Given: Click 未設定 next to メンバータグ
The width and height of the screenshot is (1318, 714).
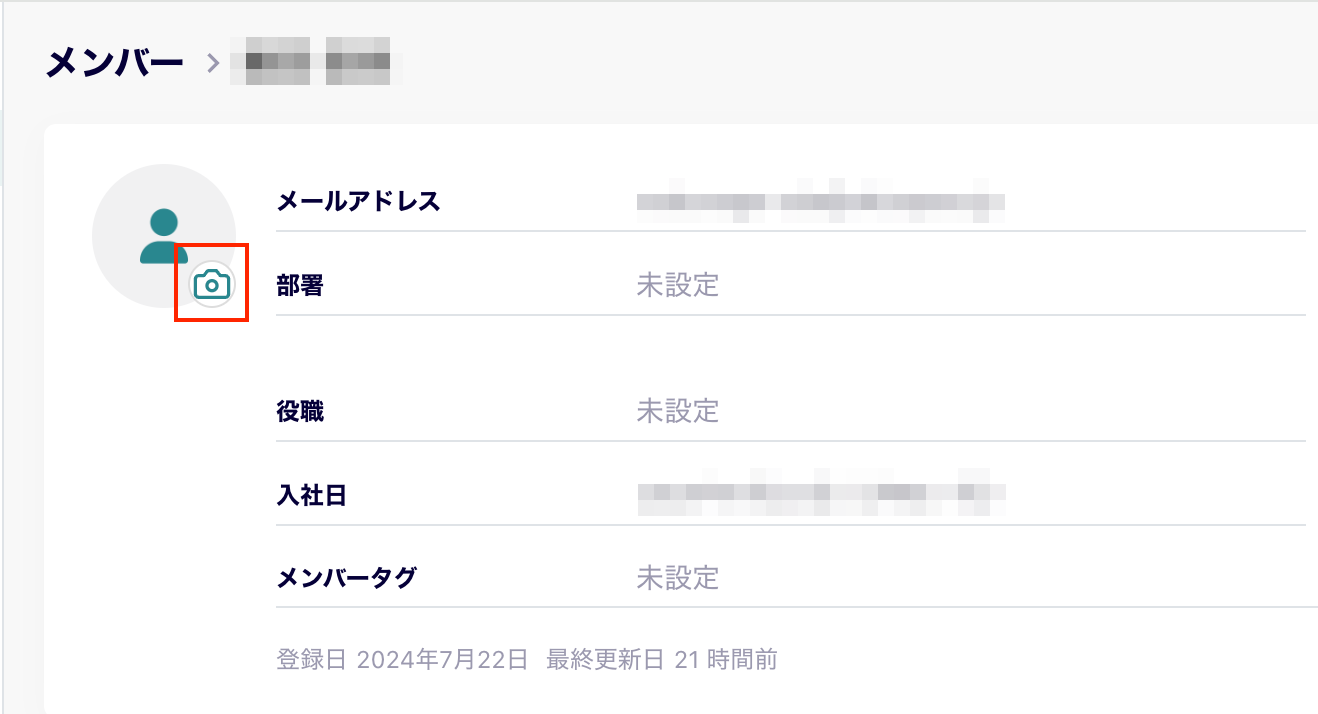Looking at the screenshot, I should click(x=677, y=578).
